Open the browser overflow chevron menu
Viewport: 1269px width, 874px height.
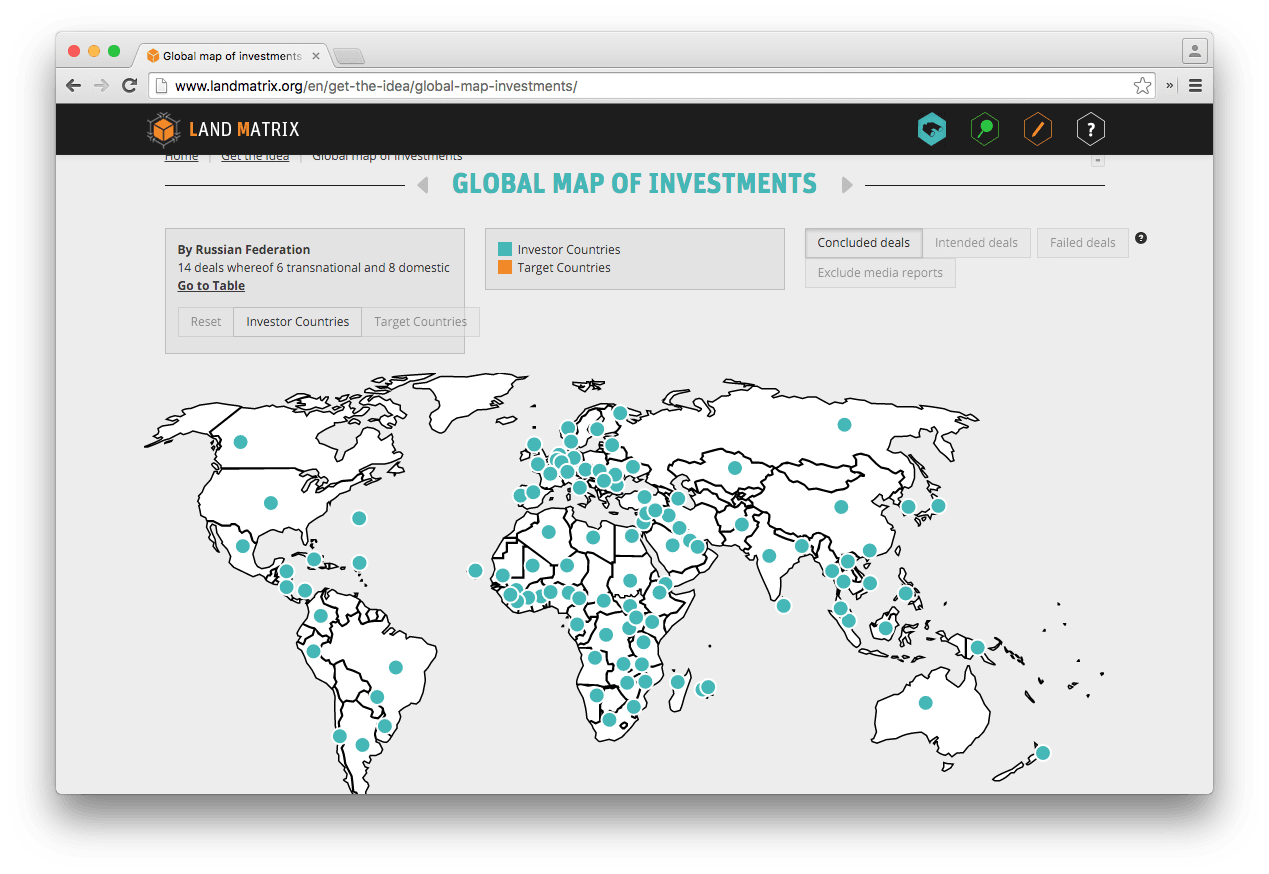[x=1168, y=86]
